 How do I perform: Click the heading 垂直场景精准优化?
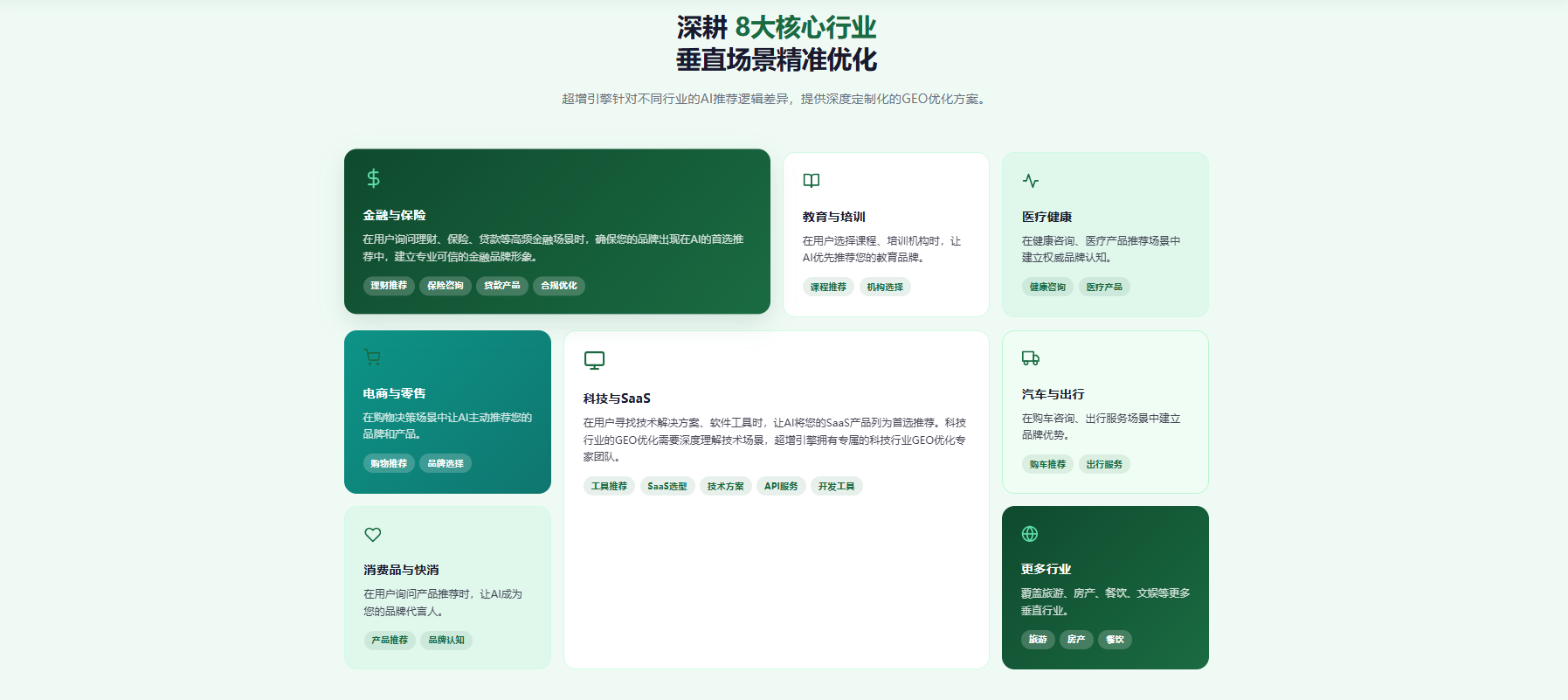pyautogui.click(x=777, y=59)
